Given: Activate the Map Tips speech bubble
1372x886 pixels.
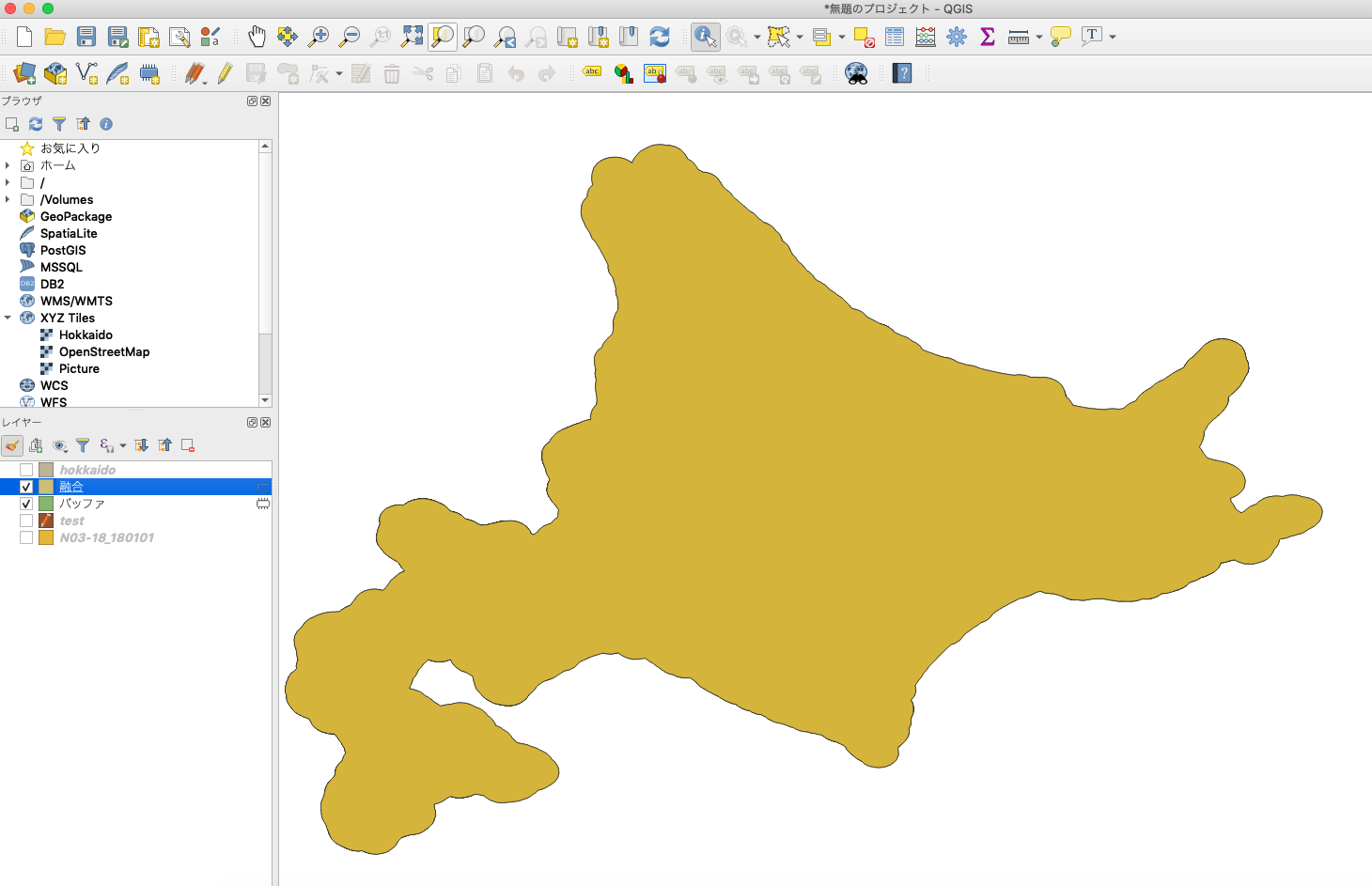Looking at the screenshot, I should click(x=1061, y=37).
